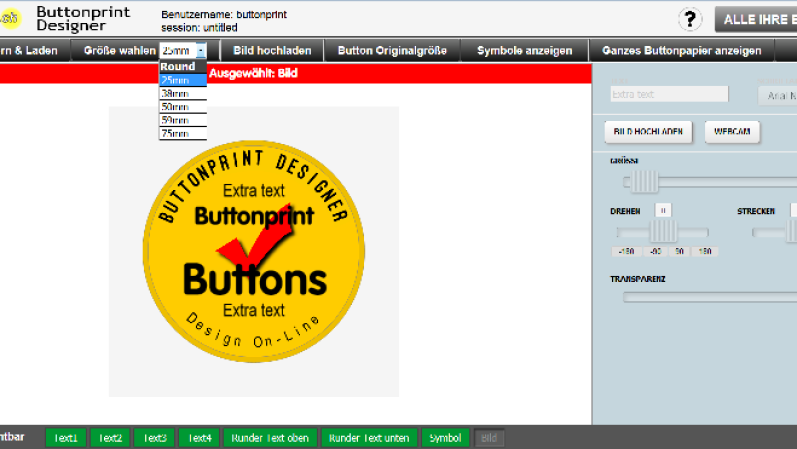Select the green Text1 element button
Viewport: 797px width, 449px height.
tap(66, 438)
